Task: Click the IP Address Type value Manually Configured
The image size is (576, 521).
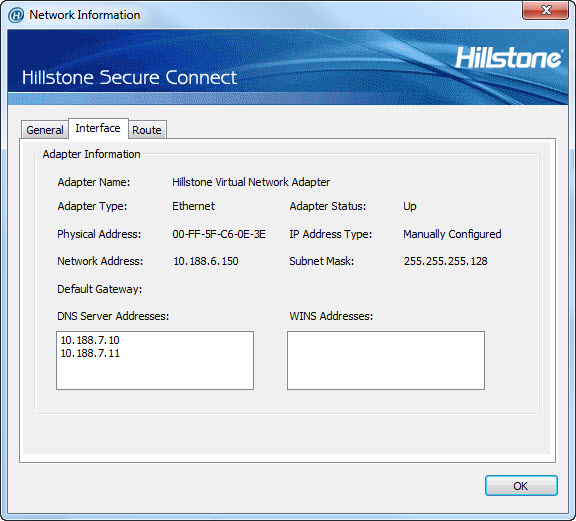Action: tap(452, 234)
